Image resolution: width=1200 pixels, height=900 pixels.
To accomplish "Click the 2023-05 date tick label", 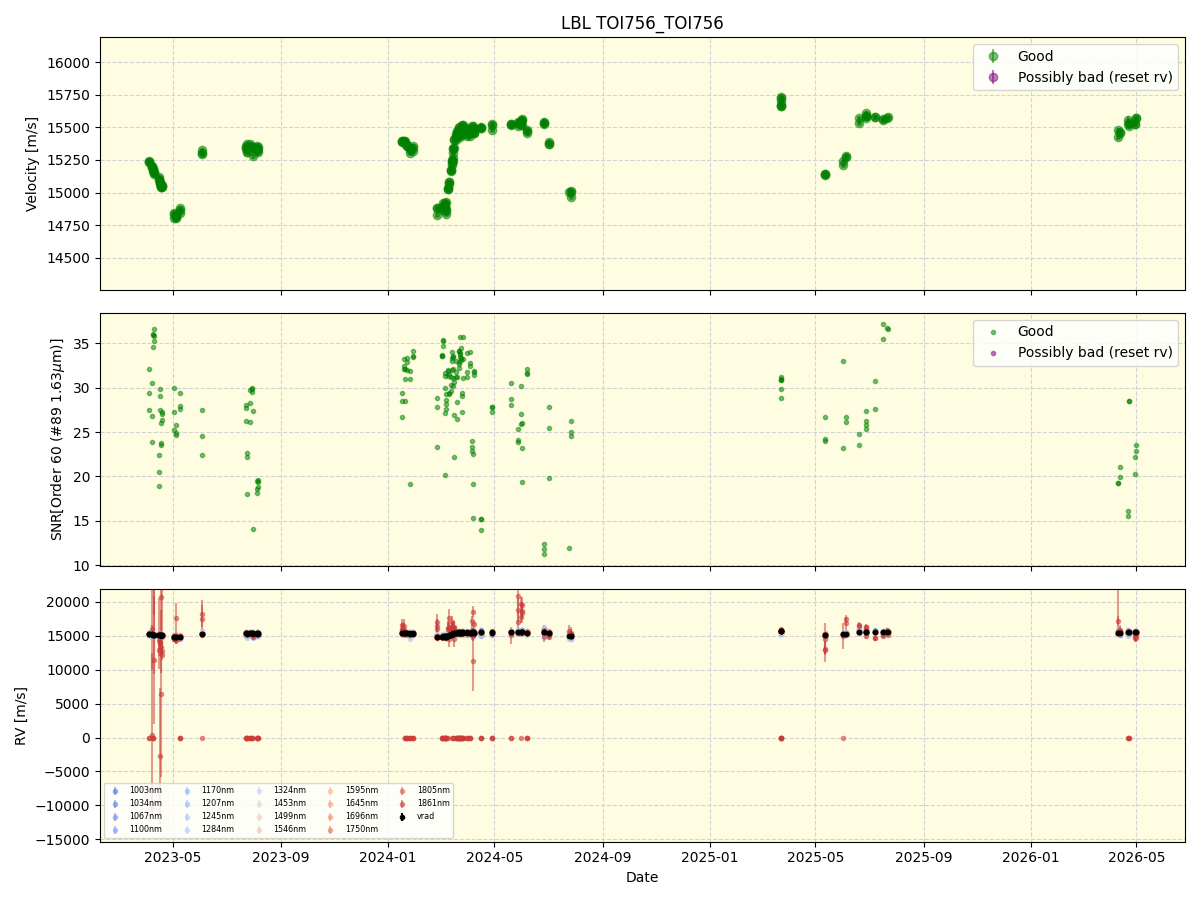I will coord(173,857).
